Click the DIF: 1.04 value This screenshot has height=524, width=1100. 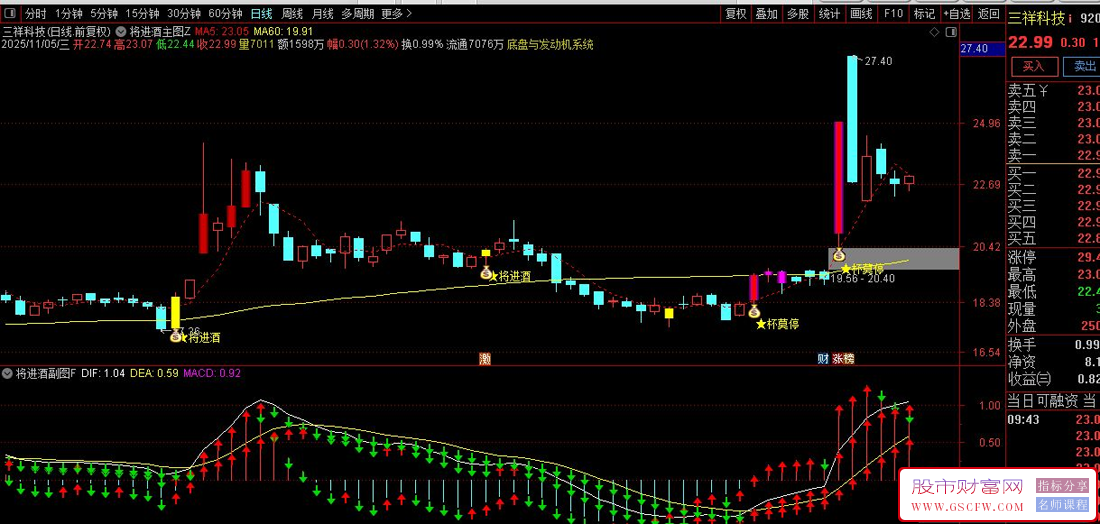click(102, 374)
